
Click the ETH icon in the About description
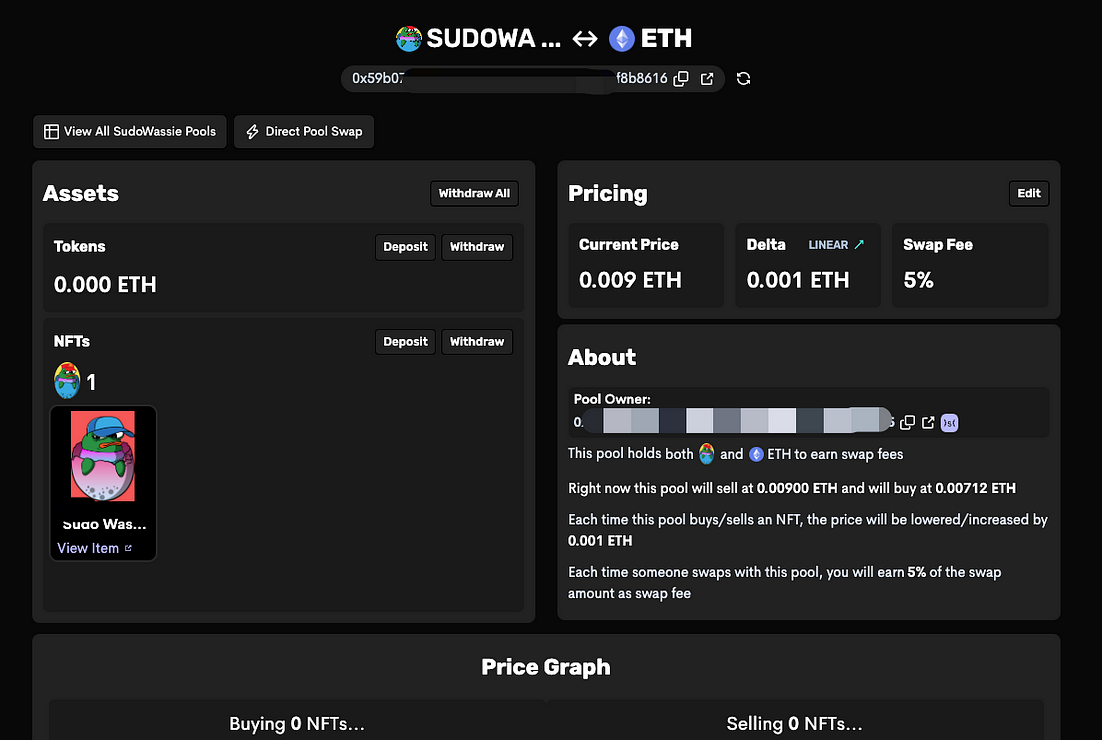(x=756, y=454)
